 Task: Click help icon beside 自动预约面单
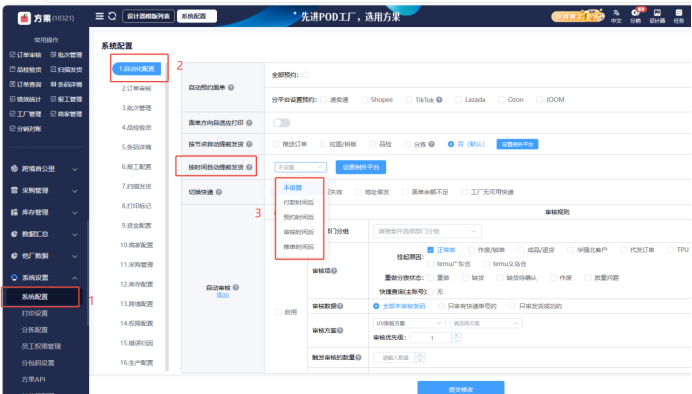click(x=231, y=88)
